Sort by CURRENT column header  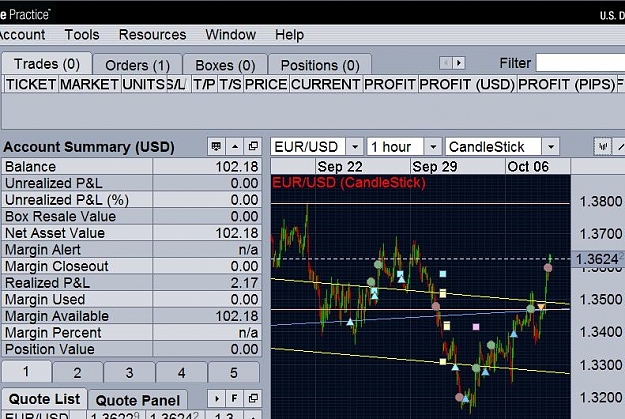coord(326,84)
